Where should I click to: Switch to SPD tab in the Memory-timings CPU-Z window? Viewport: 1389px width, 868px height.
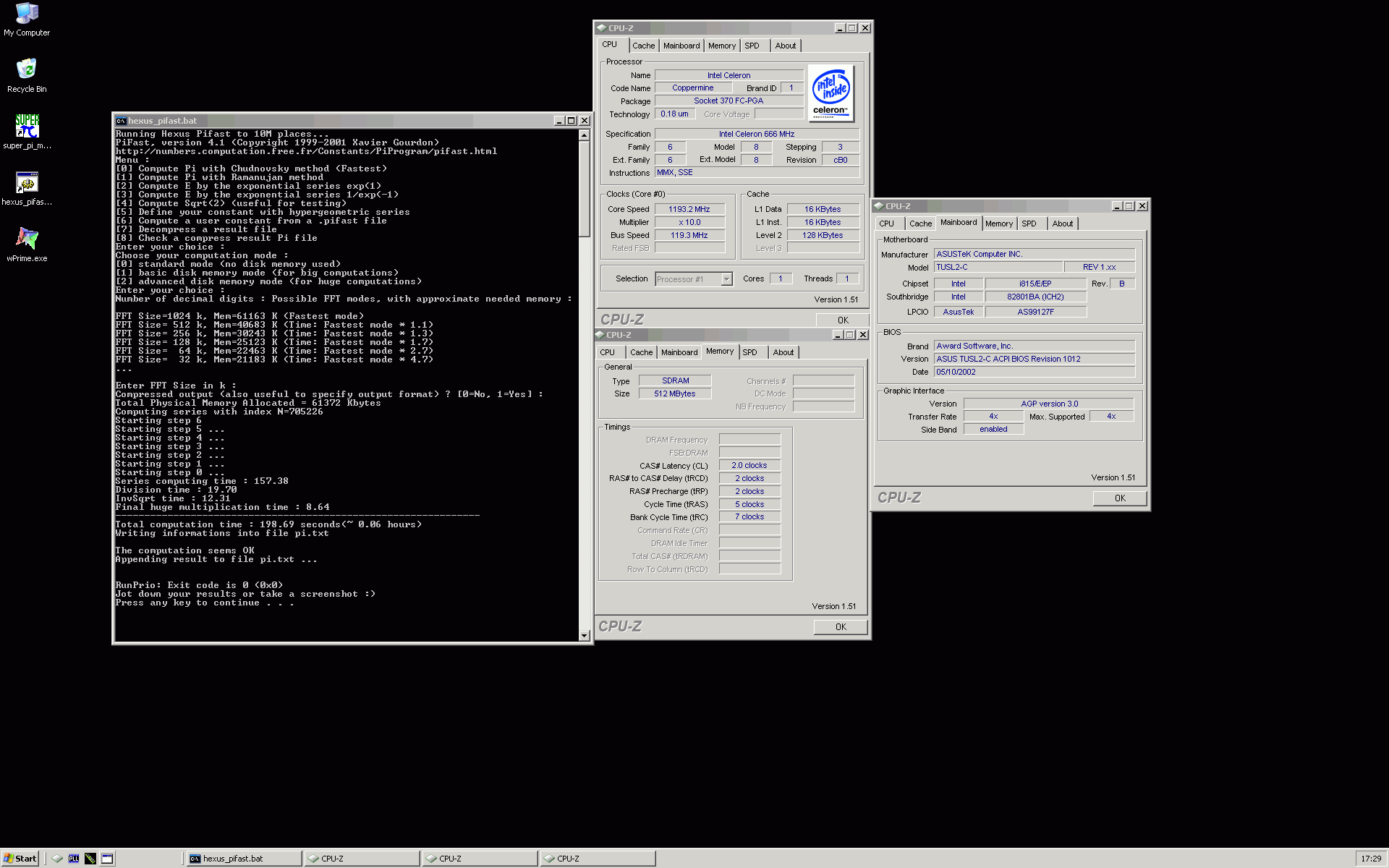[x=750, y=352]
